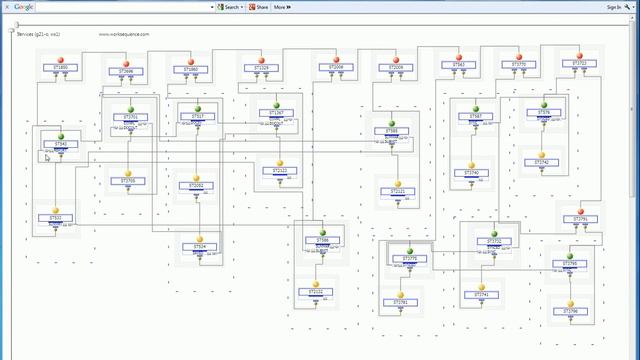The height and width of the screenshot is (360, 640).
Task: Click the red status ball above ST3791
Action: tap(581, 211)
